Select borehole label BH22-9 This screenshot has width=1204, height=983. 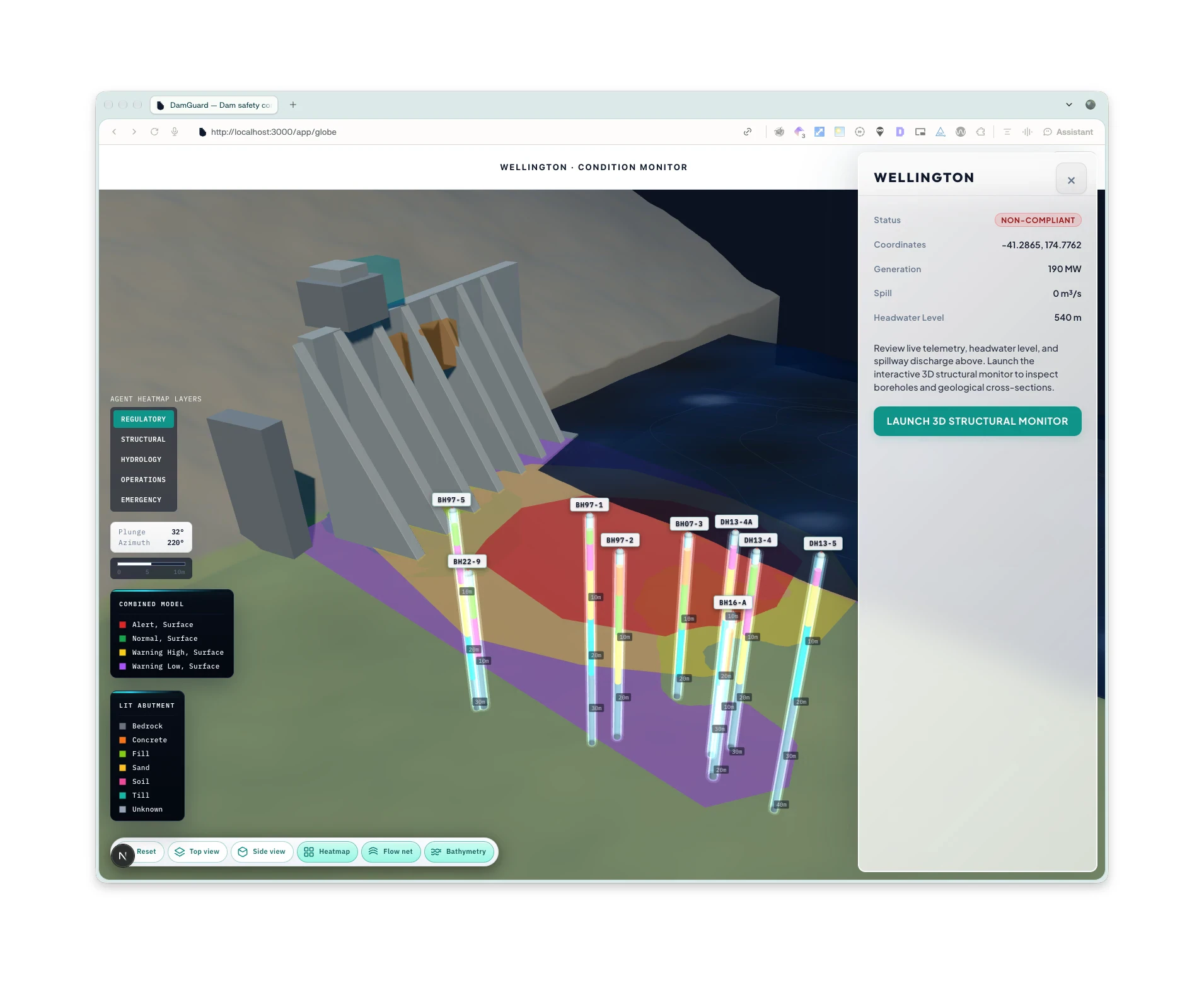[x=466, y=561]
